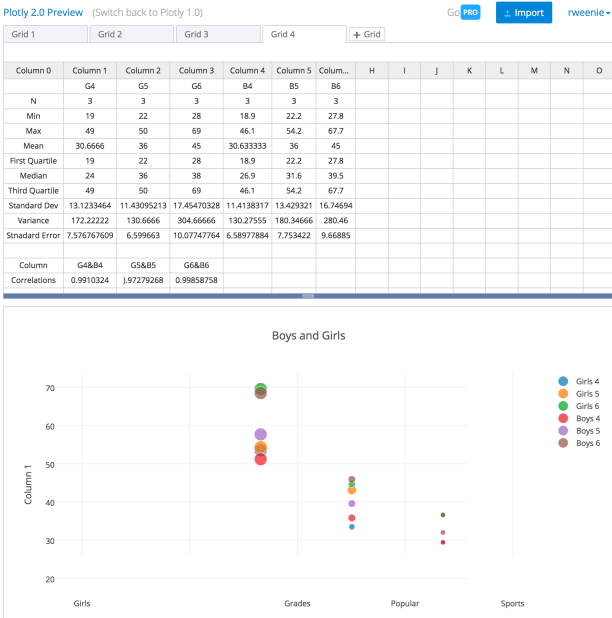Click the Import button
The width and height of the screenshot is (612, 618).
[523, 13]
